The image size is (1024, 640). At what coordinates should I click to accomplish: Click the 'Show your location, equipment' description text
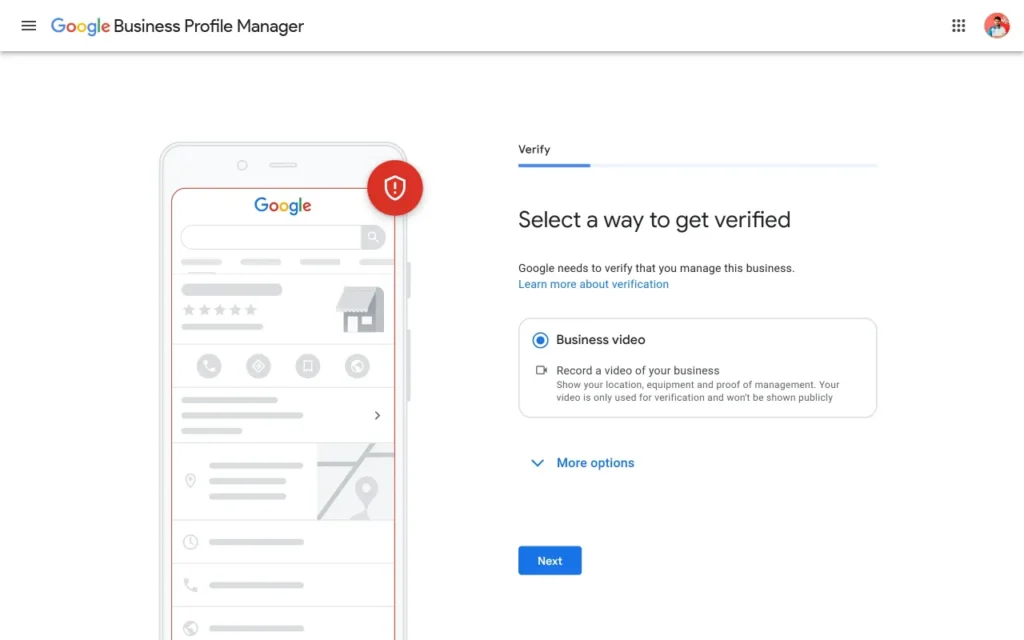(x=697, y=391)
